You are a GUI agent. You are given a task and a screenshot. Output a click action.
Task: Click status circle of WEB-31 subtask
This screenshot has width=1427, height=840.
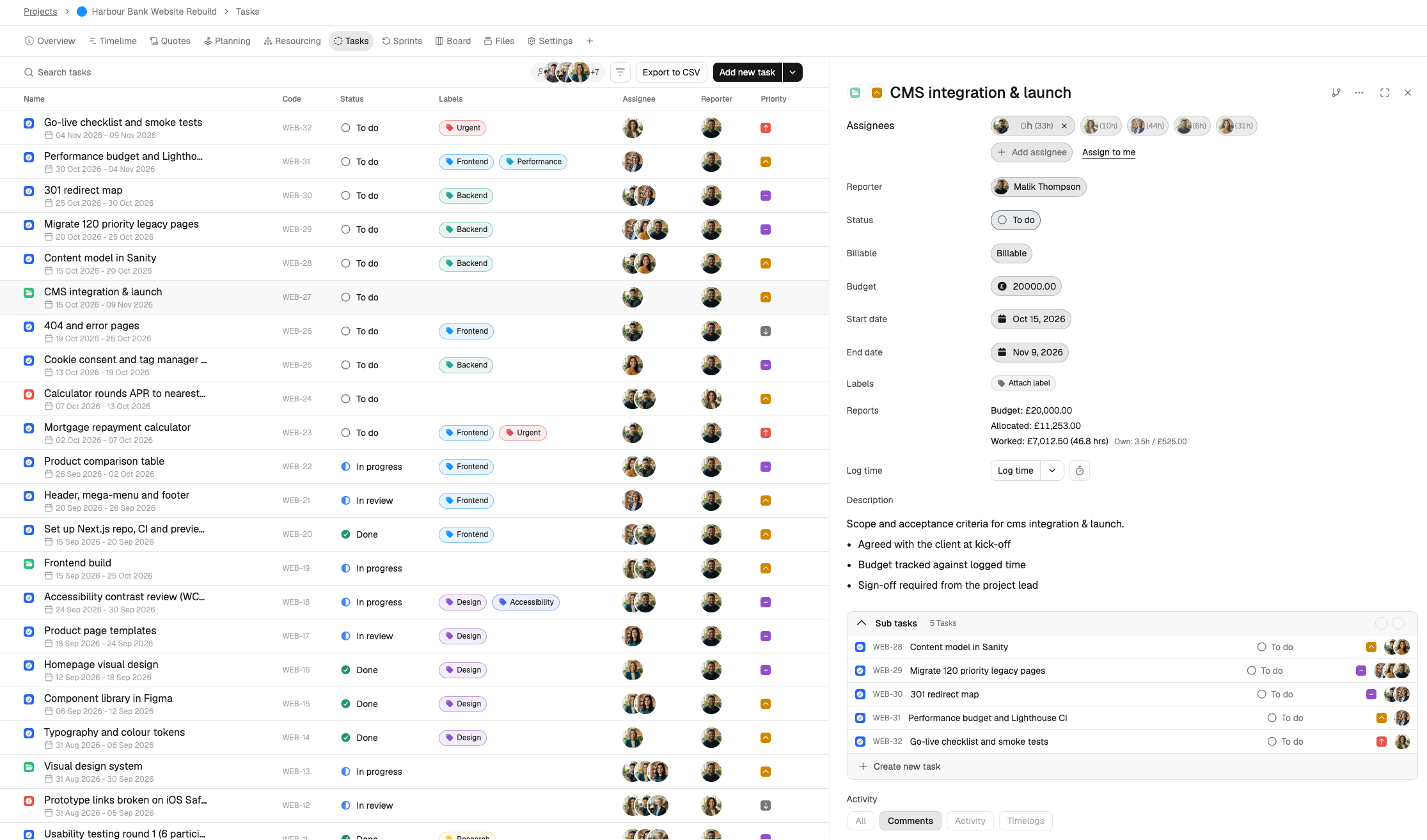[x=1272, y=718]
